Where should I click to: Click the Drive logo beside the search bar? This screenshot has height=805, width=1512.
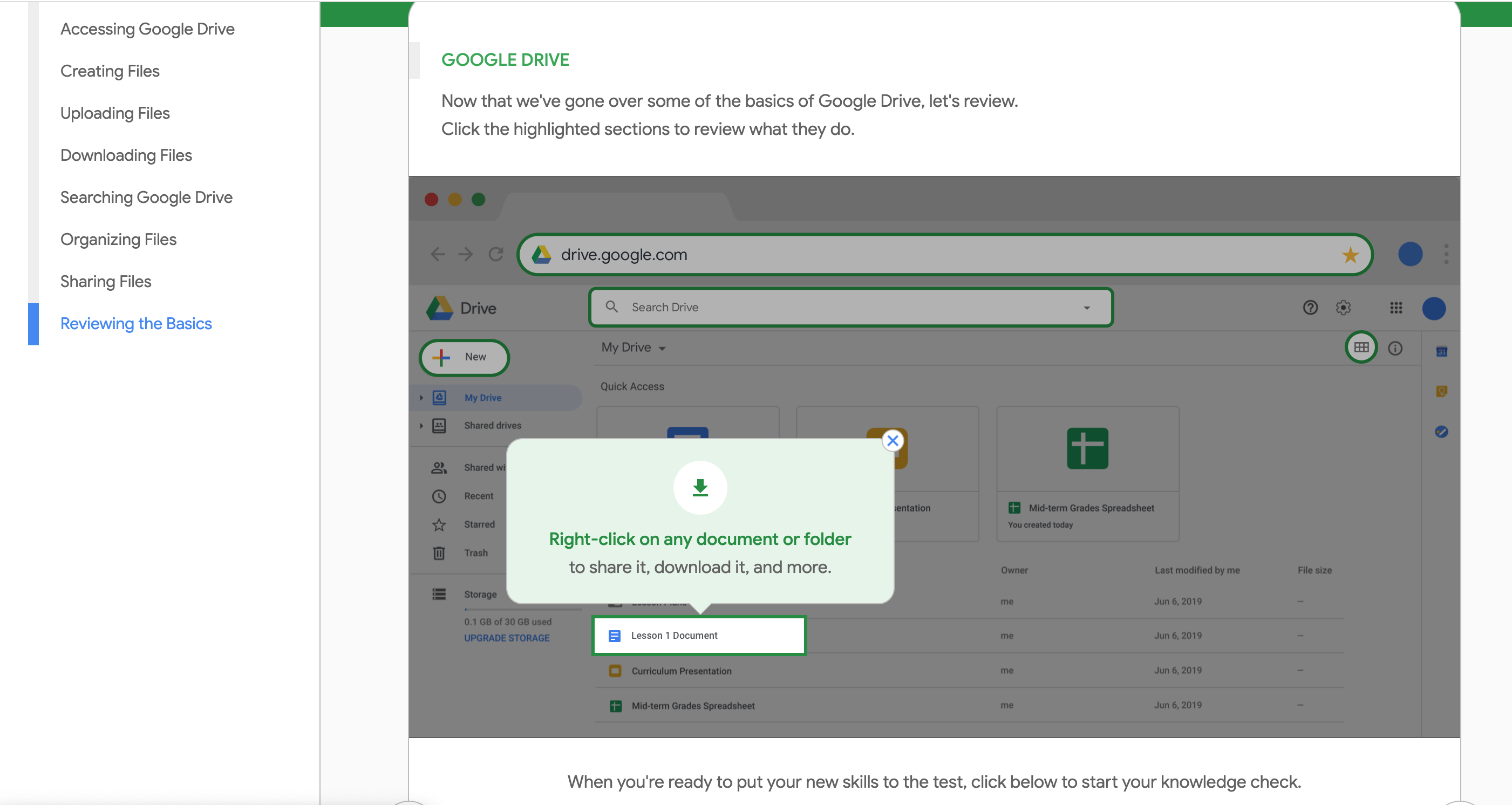click(x=440, y=308)
